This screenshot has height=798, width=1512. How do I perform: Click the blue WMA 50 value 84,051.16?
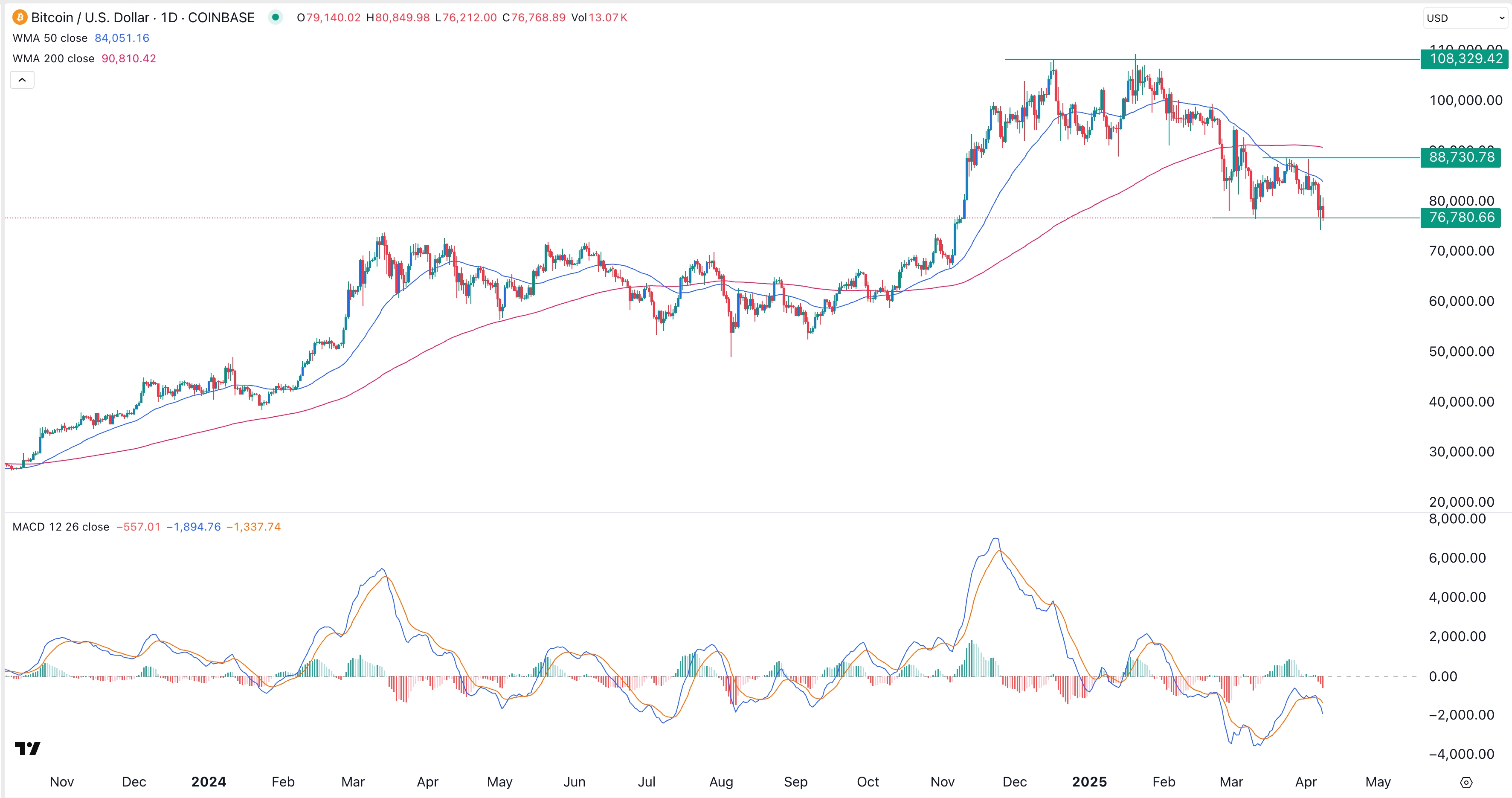tap(122, 38)
